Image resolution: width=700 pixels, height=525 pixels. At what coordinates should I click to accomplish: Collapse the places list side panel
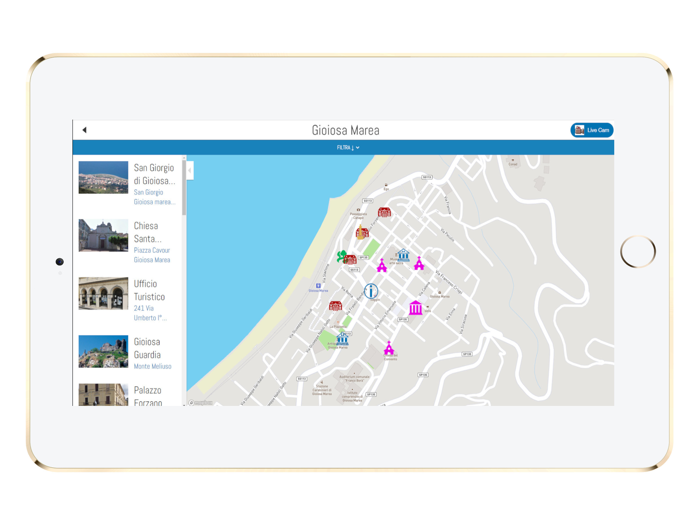click(190, 171)
